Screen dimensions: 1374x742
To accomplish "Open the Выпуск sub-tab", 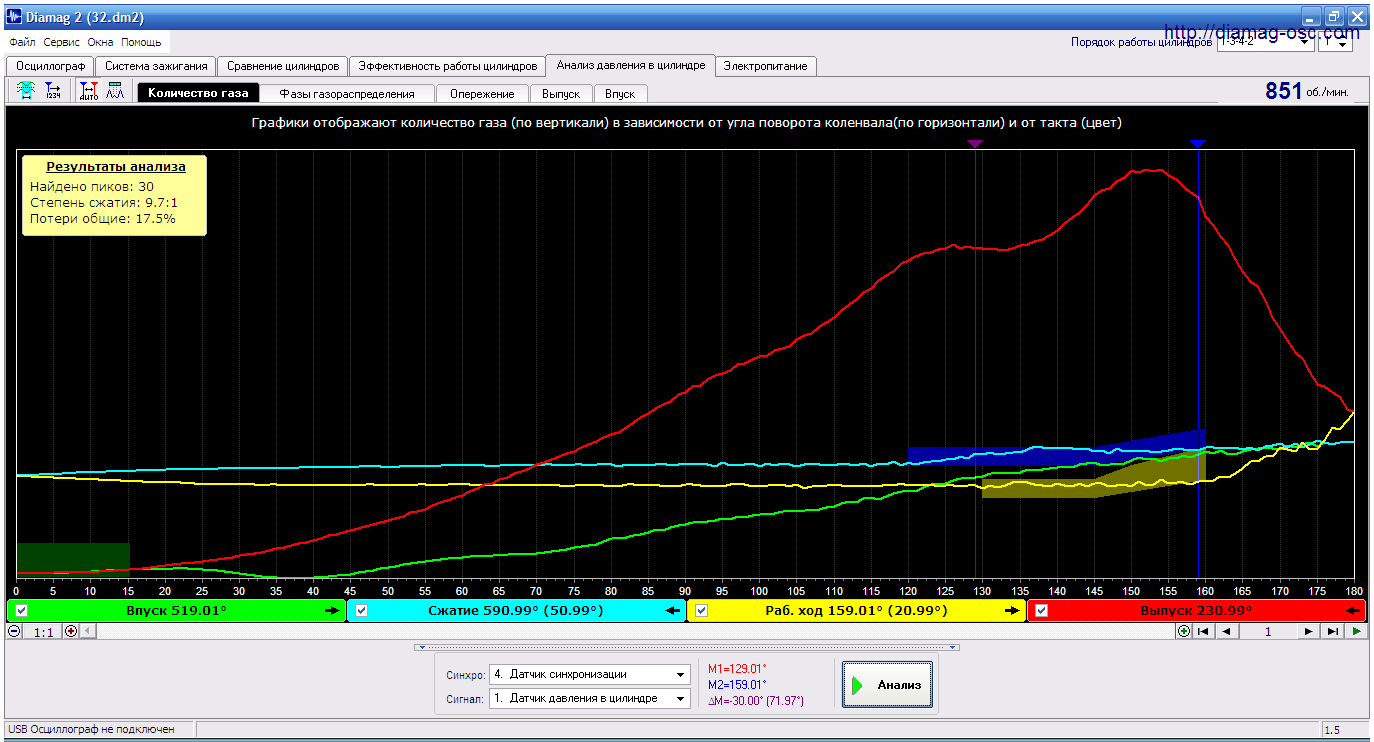I will 561,93.
